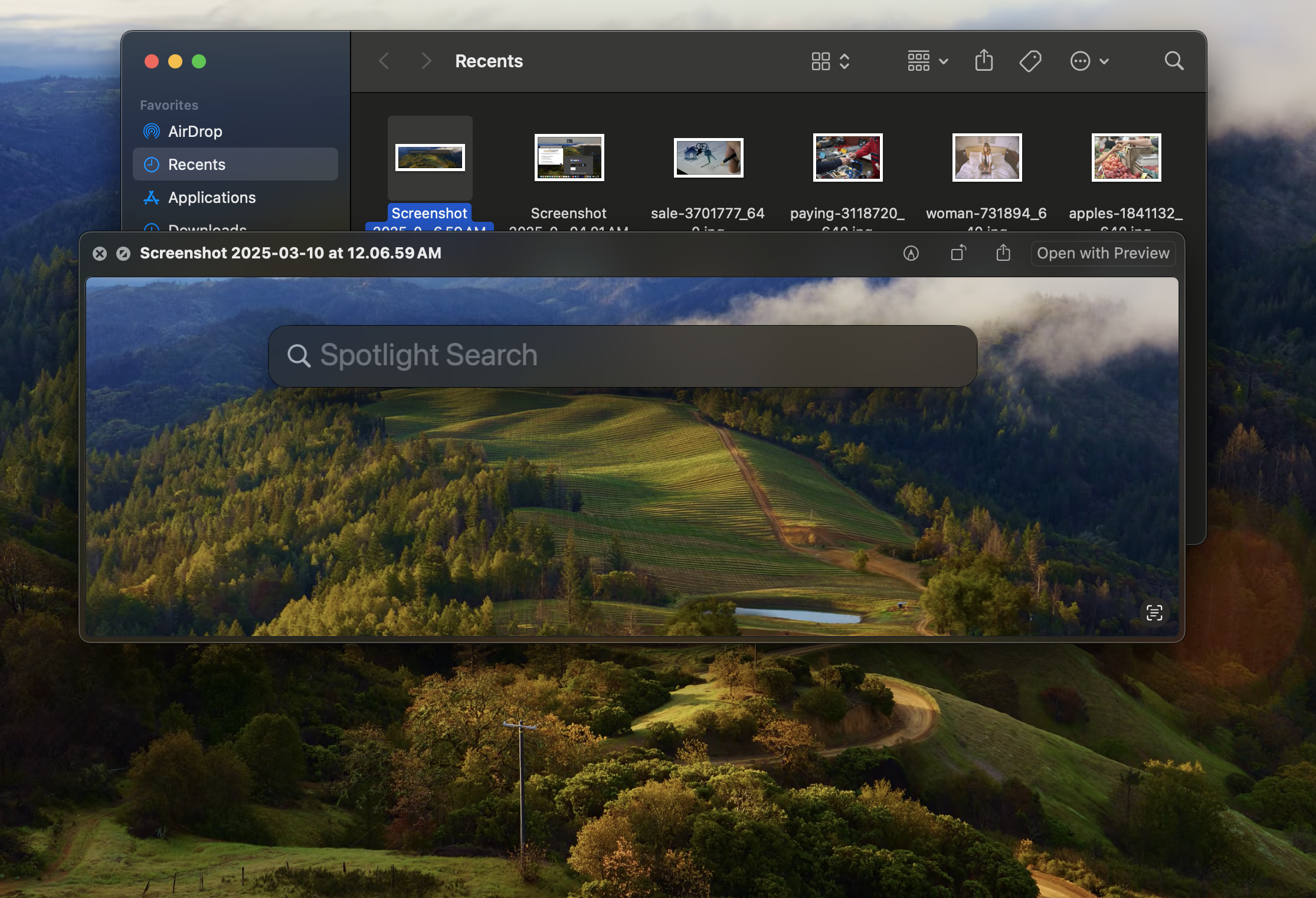Viewport: 1316px width, 898px height.
Task: Select AirDrop in the sidebar
Action: click(x=235, y=131)
